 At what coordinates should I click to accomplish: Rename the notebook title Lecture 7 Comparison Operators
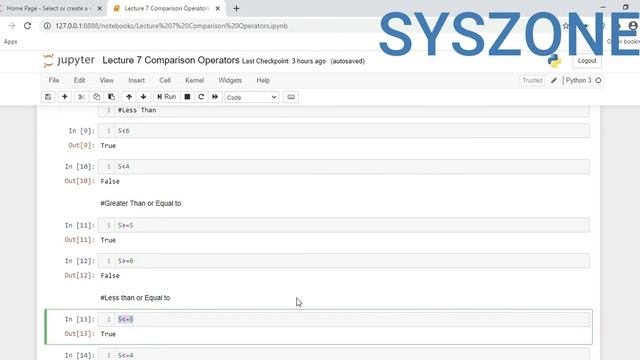(171, 60)
